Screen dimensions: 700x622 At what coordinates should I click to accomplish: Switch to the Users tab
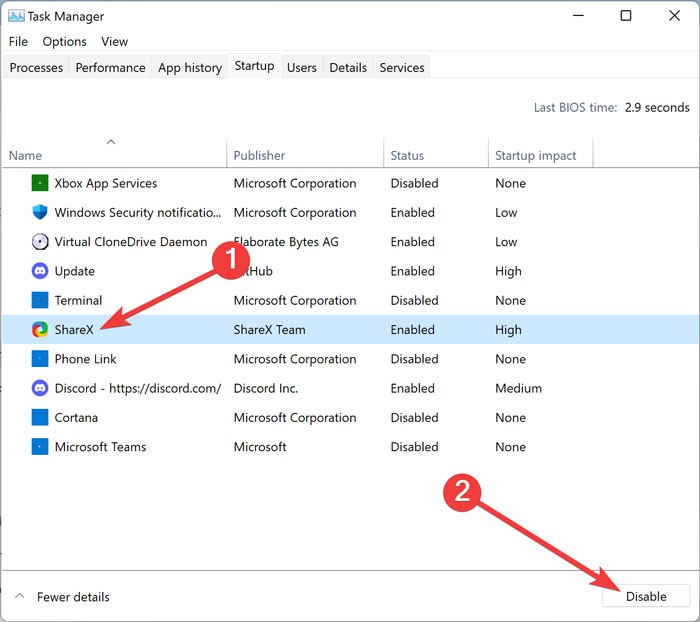point(302,67)
